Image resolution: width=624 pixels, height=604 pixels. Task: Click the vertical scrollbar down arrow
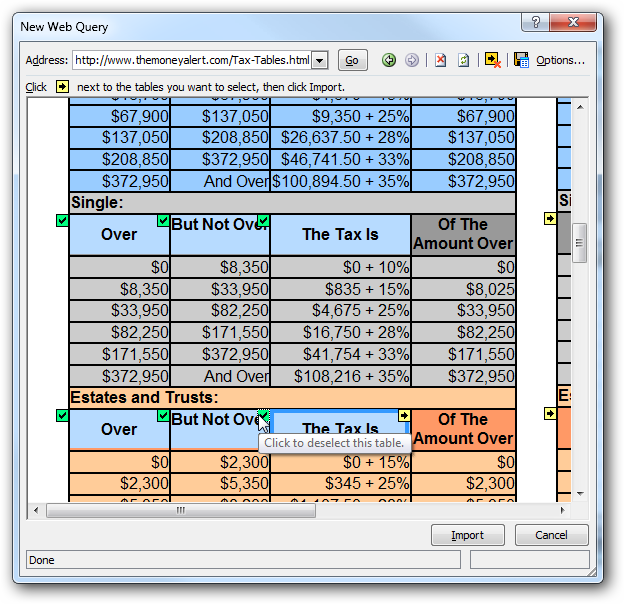(x=580, y=494)
